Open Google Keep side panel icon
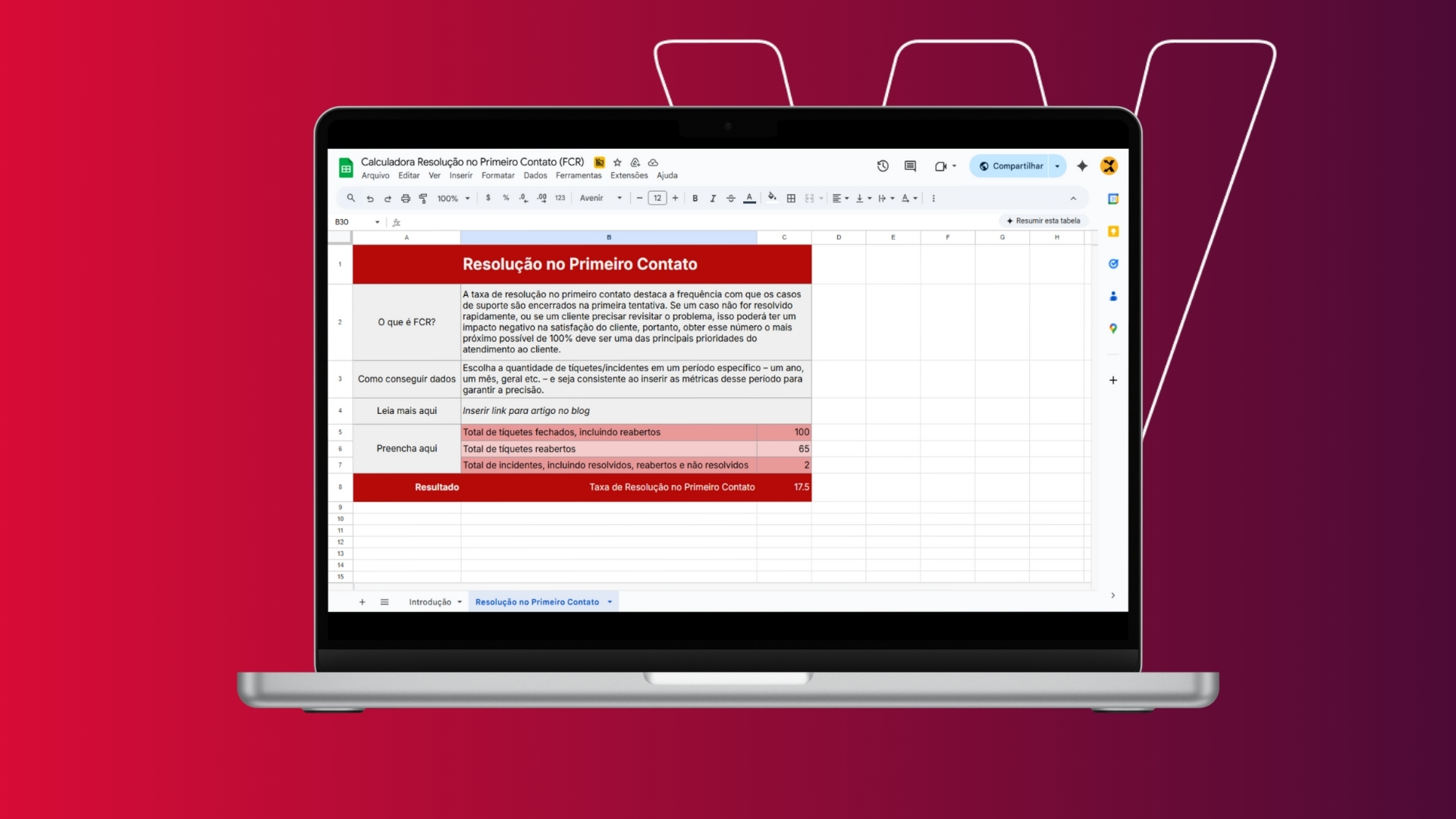This screenshot has width=1456, height=819. coord(1113,231)
